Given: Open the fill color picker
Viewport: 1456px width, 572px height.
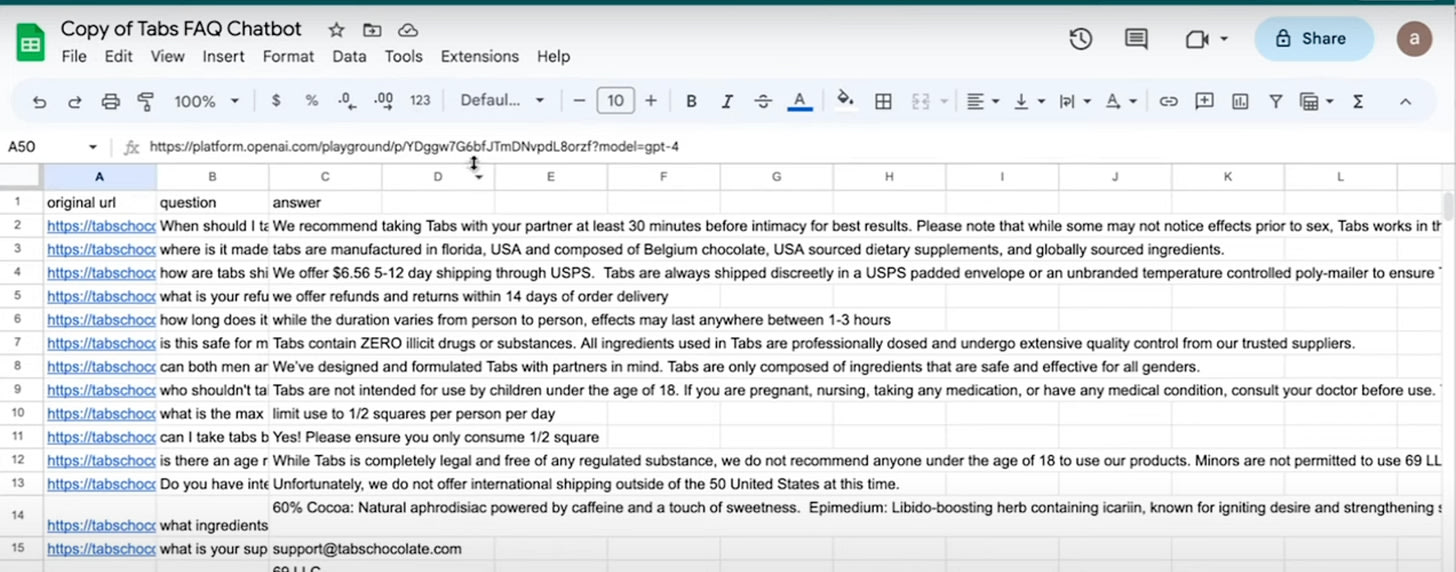Looking at the screenshot, I should (x=845, y=100).
